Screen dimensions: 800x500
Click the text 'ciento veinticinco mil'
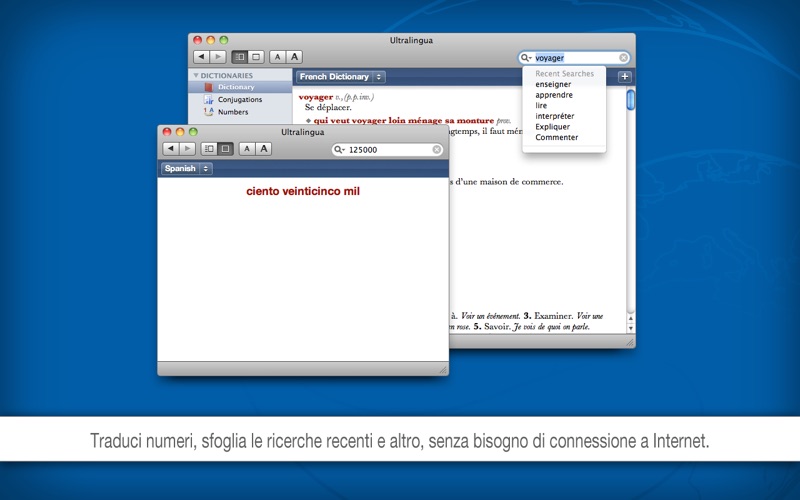[303, 191]
